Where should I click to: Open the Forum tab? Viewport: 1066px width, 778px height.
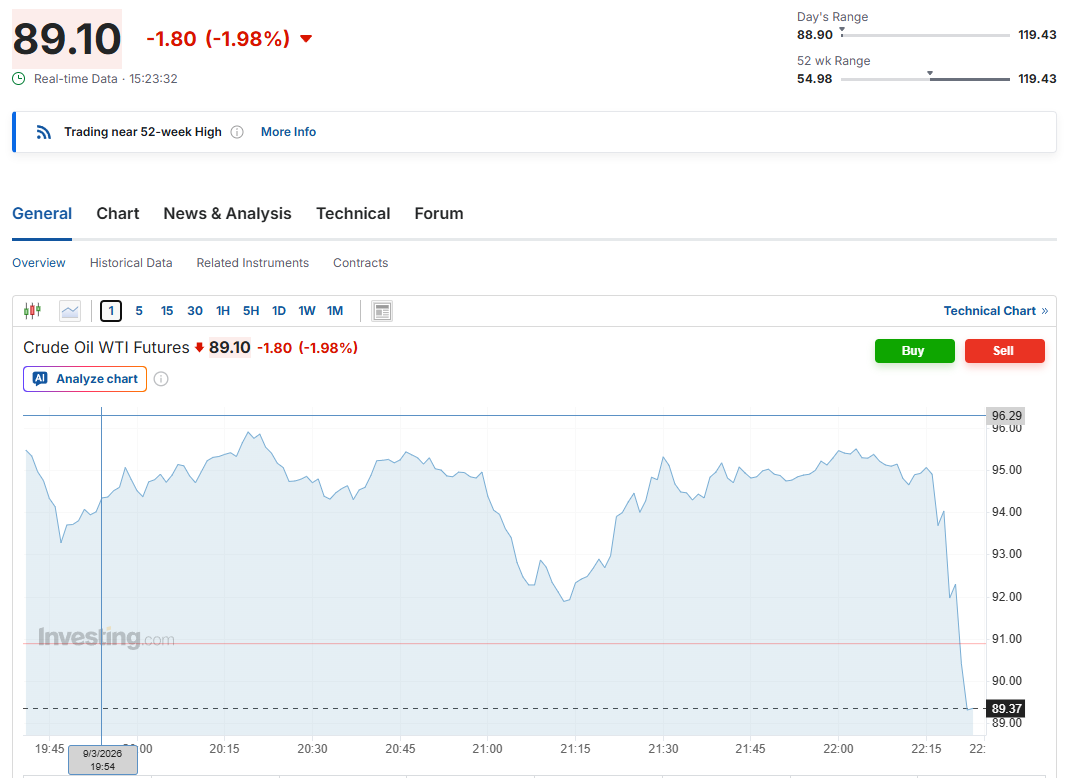point(439,214)
